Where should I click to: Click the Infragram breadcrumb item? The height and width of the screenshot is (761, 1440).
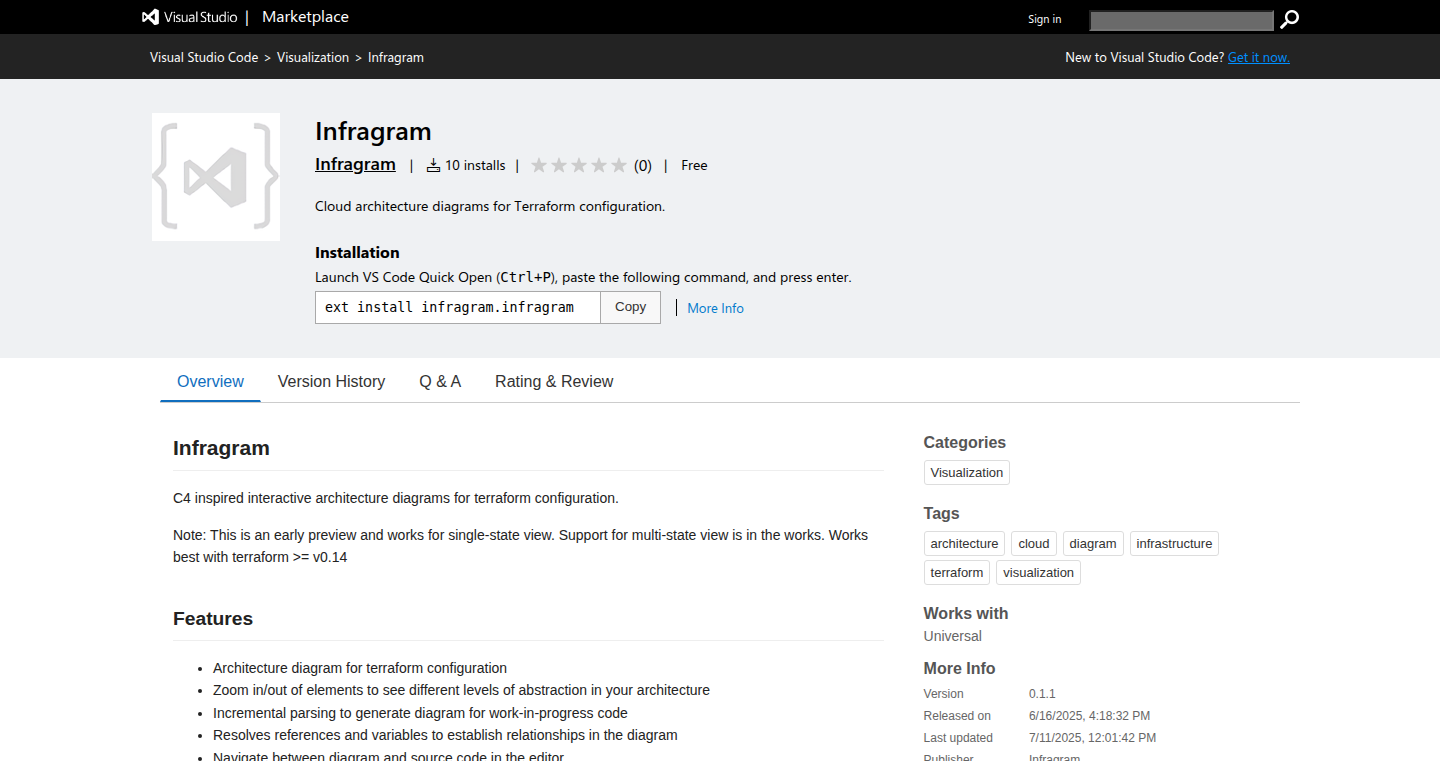tap(396, 57)
